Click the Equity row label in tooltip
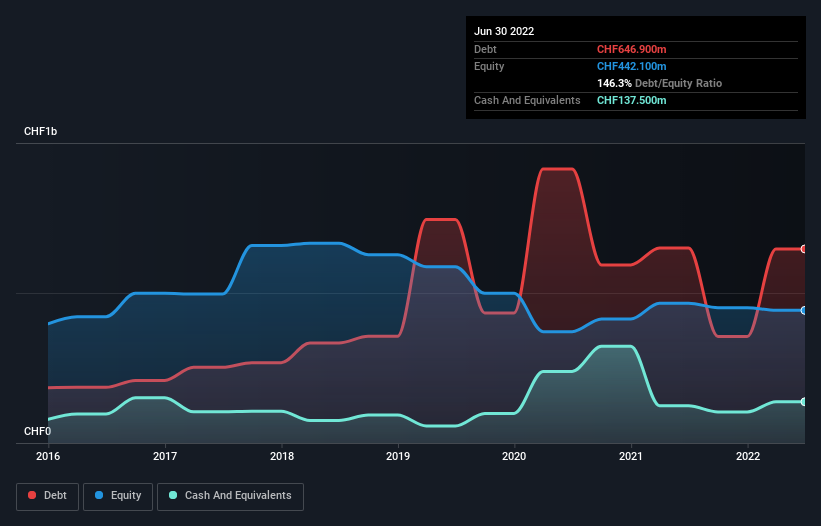Image resolution: width=821 pixels, height=526 pixels. click(x=489, y=66)
